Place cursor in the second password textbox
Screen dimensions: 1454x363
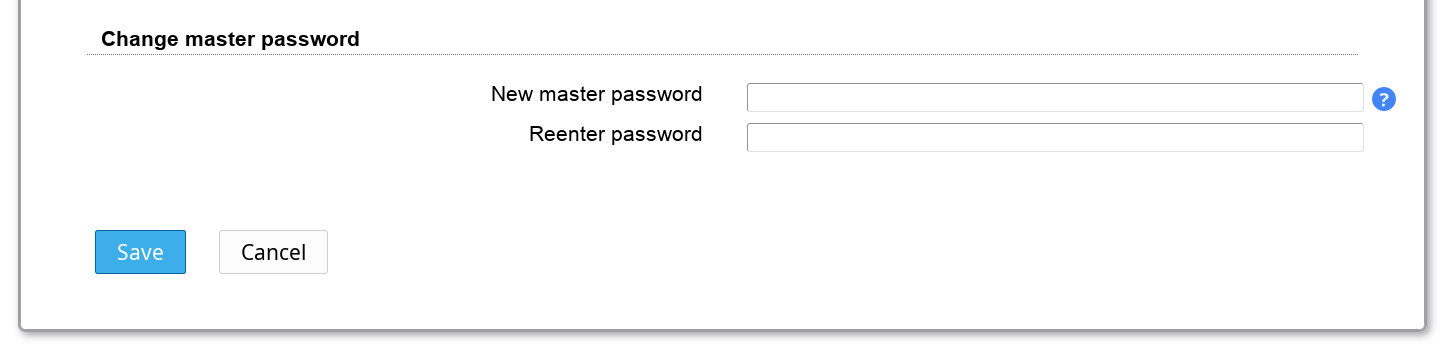(1055, 137)
